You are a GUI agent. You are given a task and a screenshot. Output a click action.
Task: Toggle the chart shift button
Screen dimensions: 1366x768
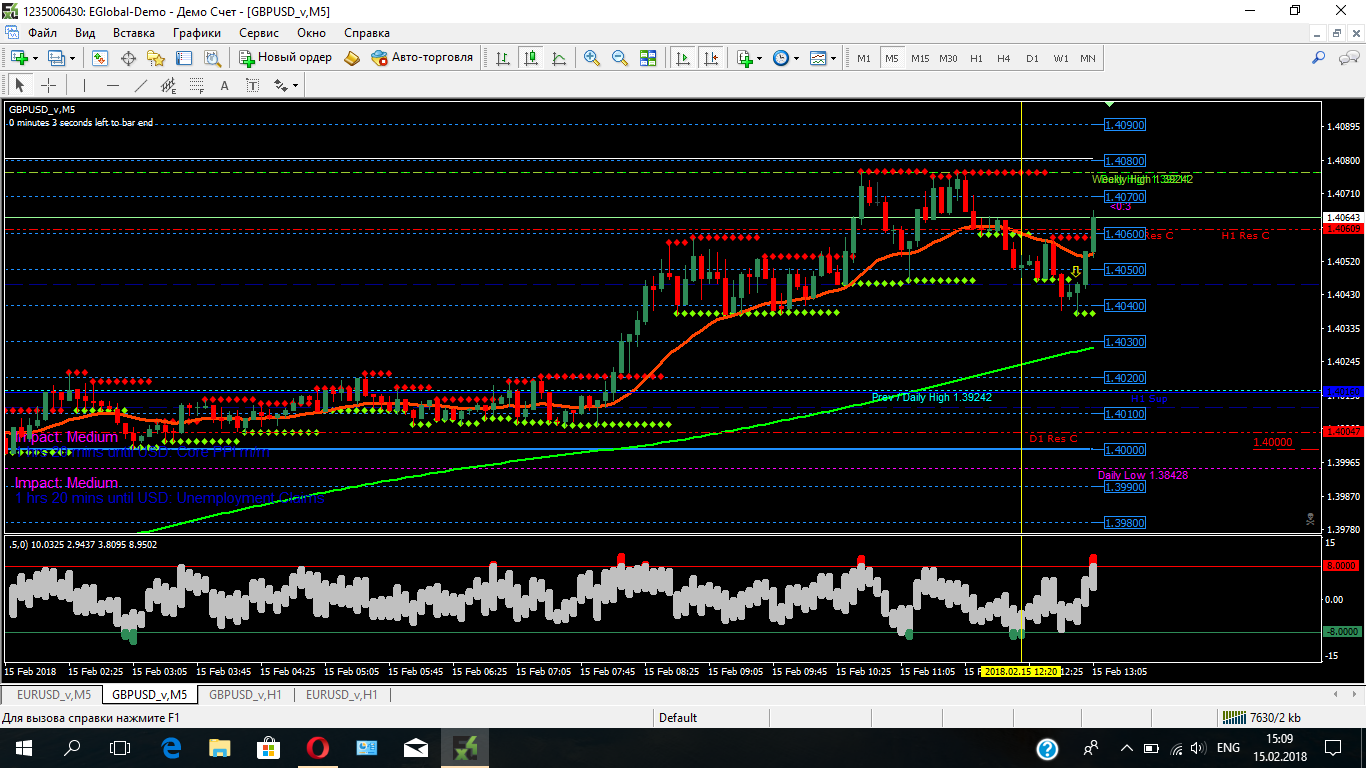click(711, 58)
